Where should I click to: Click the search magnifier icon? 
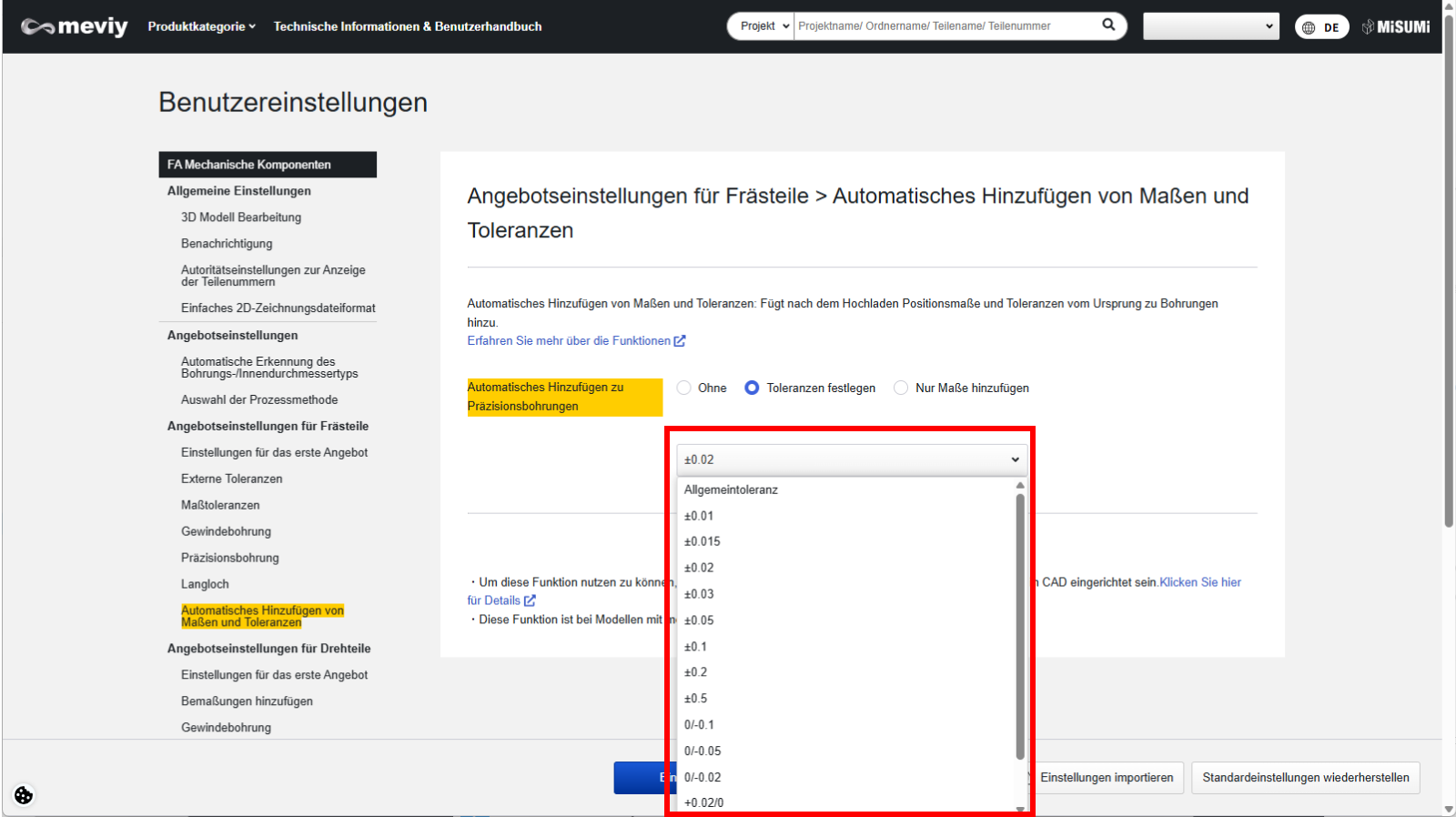(x=1108, y=25)
